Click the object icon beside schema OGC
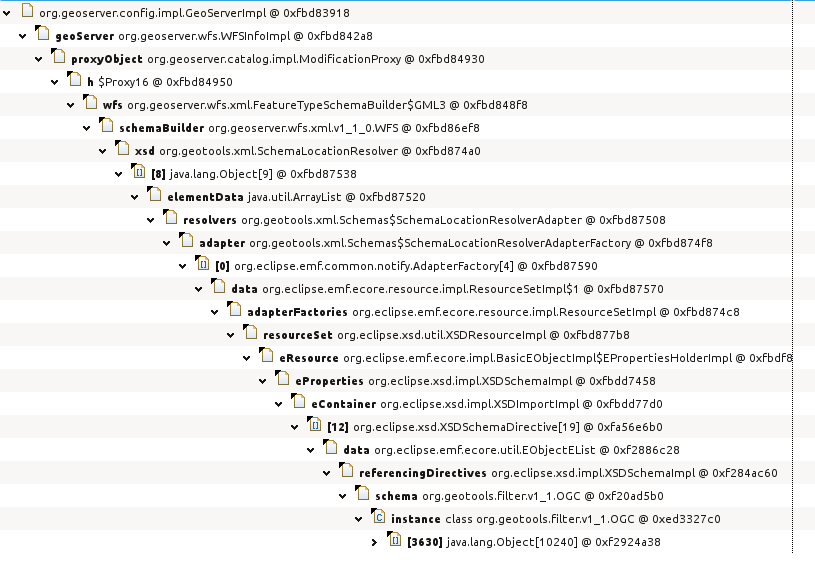The image size is (815, 569). pos(363,493)
